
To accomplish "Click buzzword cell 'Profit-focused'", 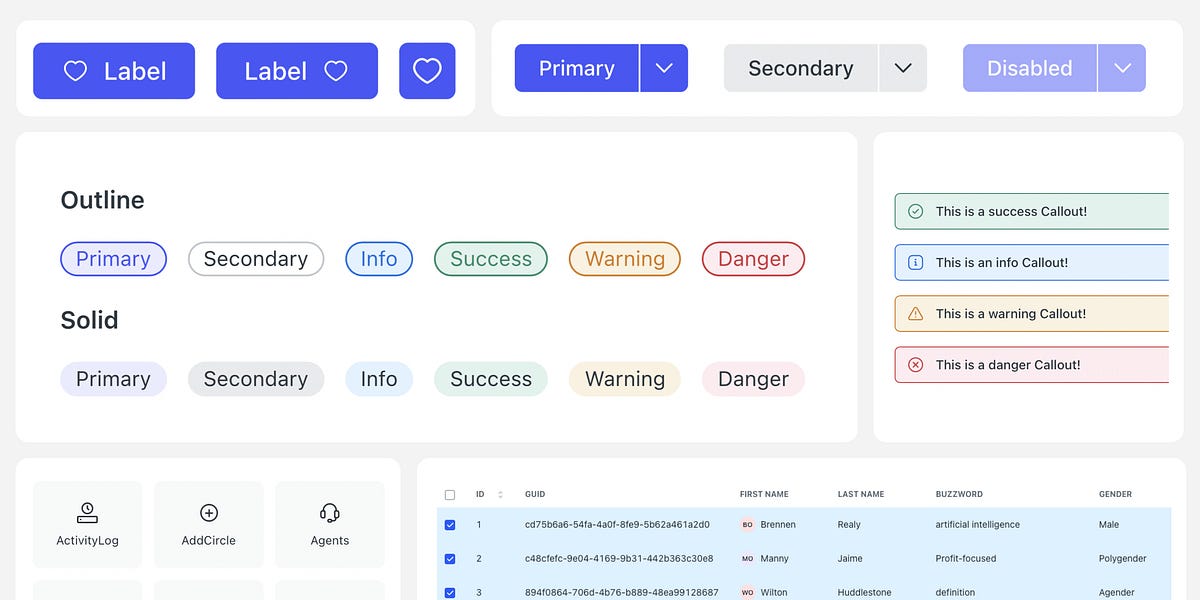I will (x=966, y=559).
